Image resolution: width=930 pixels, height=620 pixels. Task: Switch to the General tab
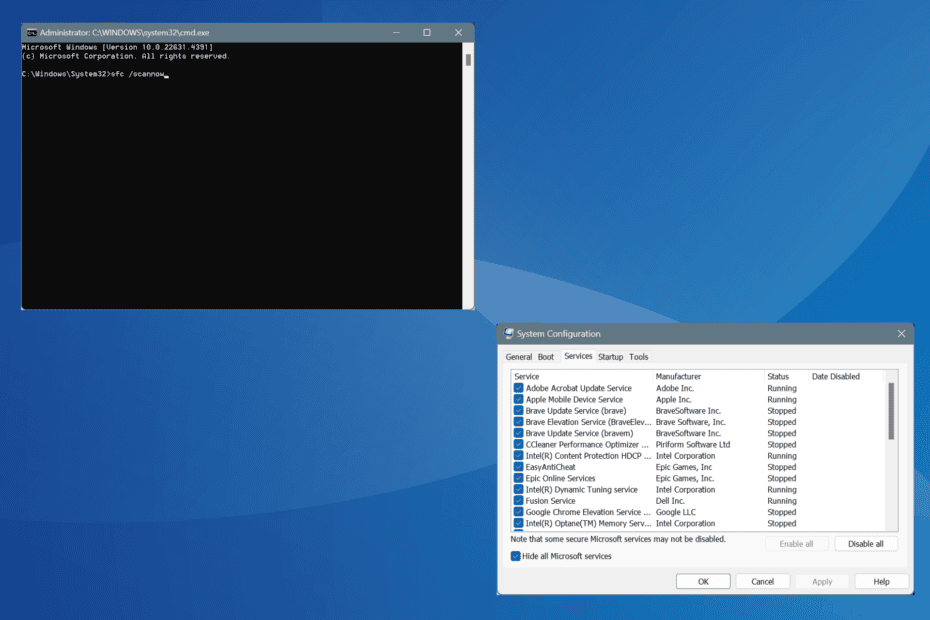point(519,356)
